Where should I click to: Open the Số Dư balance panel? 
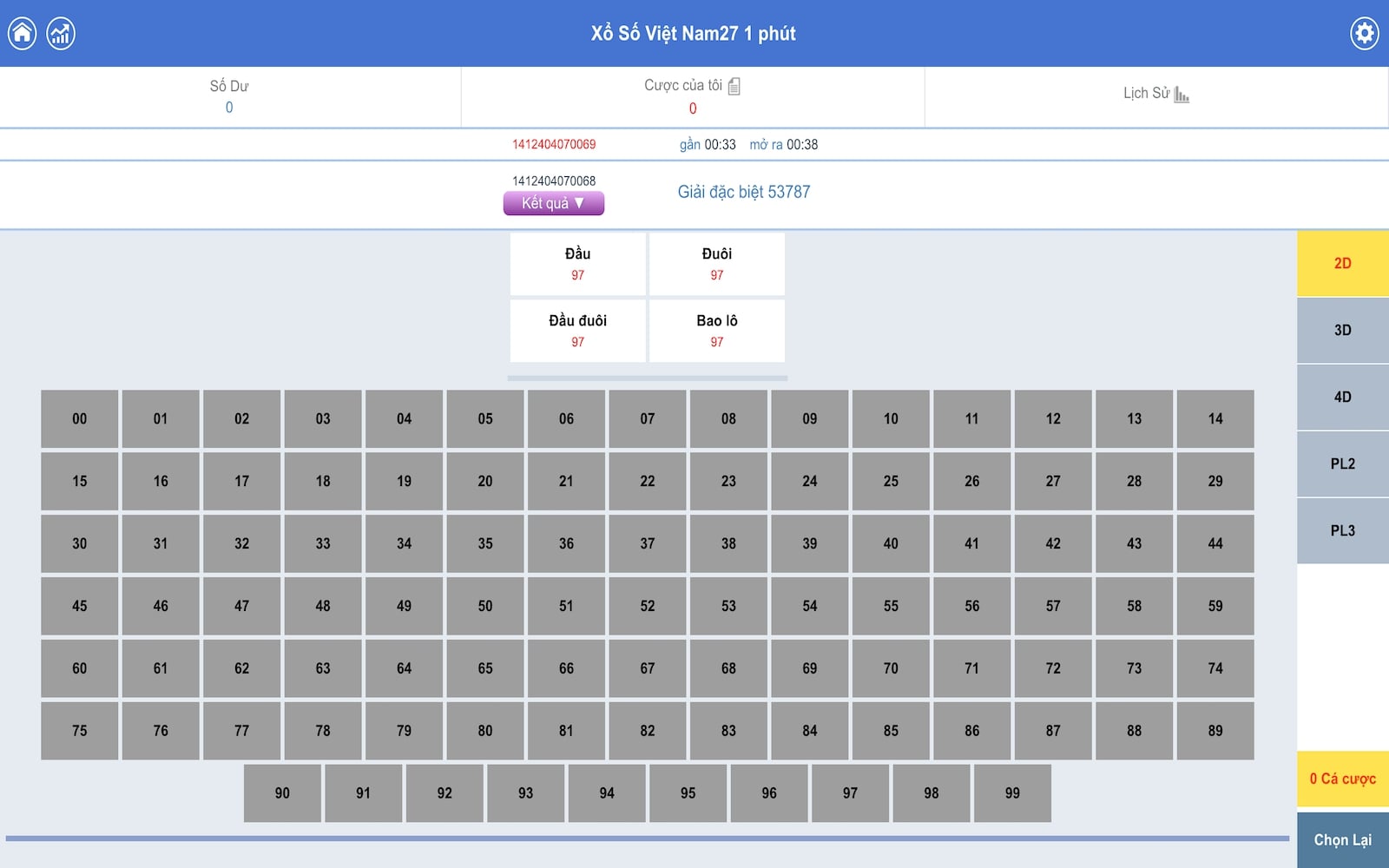click(230, 97)
